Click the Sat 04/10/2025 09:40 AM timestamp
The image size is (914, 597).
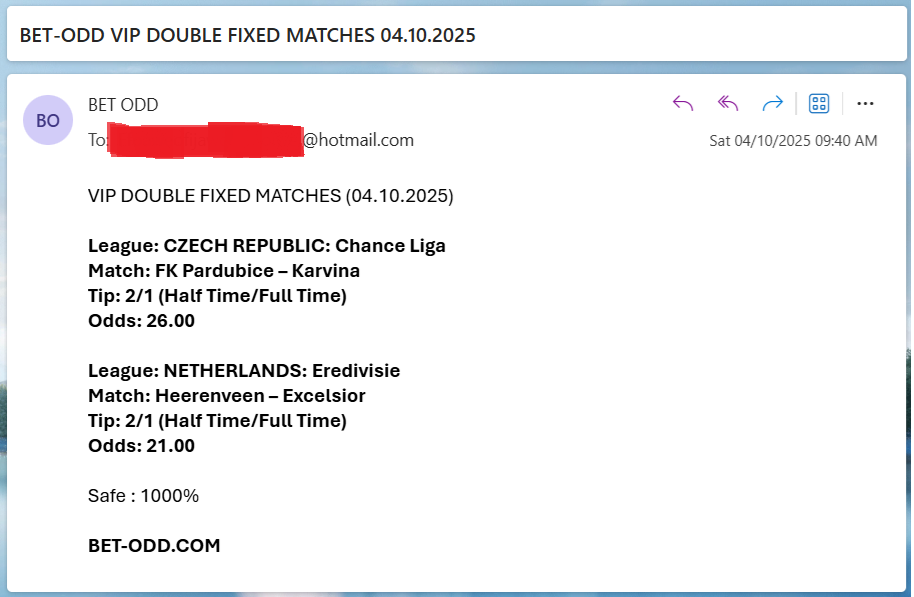(793, 141)
